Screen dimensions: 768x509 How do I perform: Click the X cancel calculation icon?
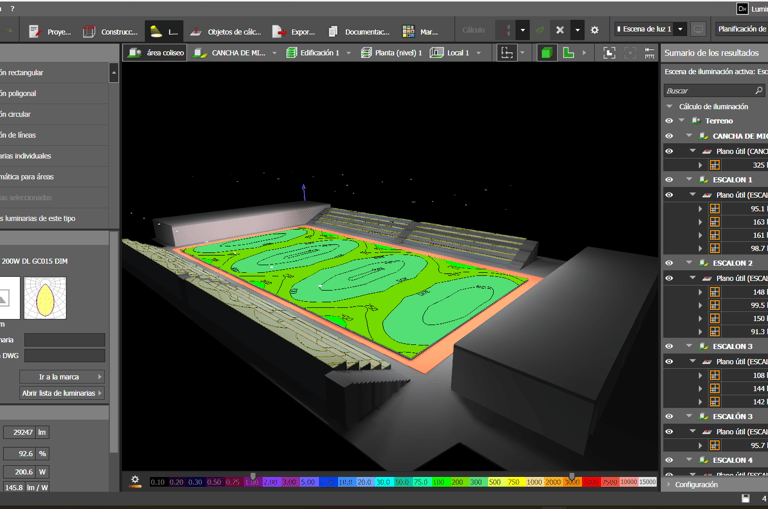pyautogui.click(x=560, y=30)
